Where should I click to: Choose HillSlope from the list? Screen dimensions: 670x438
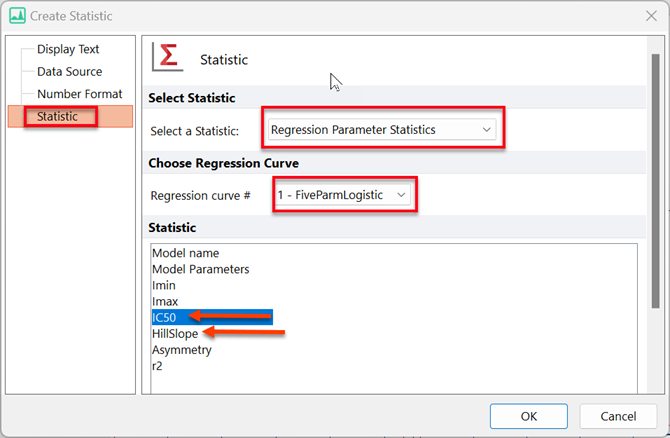point(175,333)
